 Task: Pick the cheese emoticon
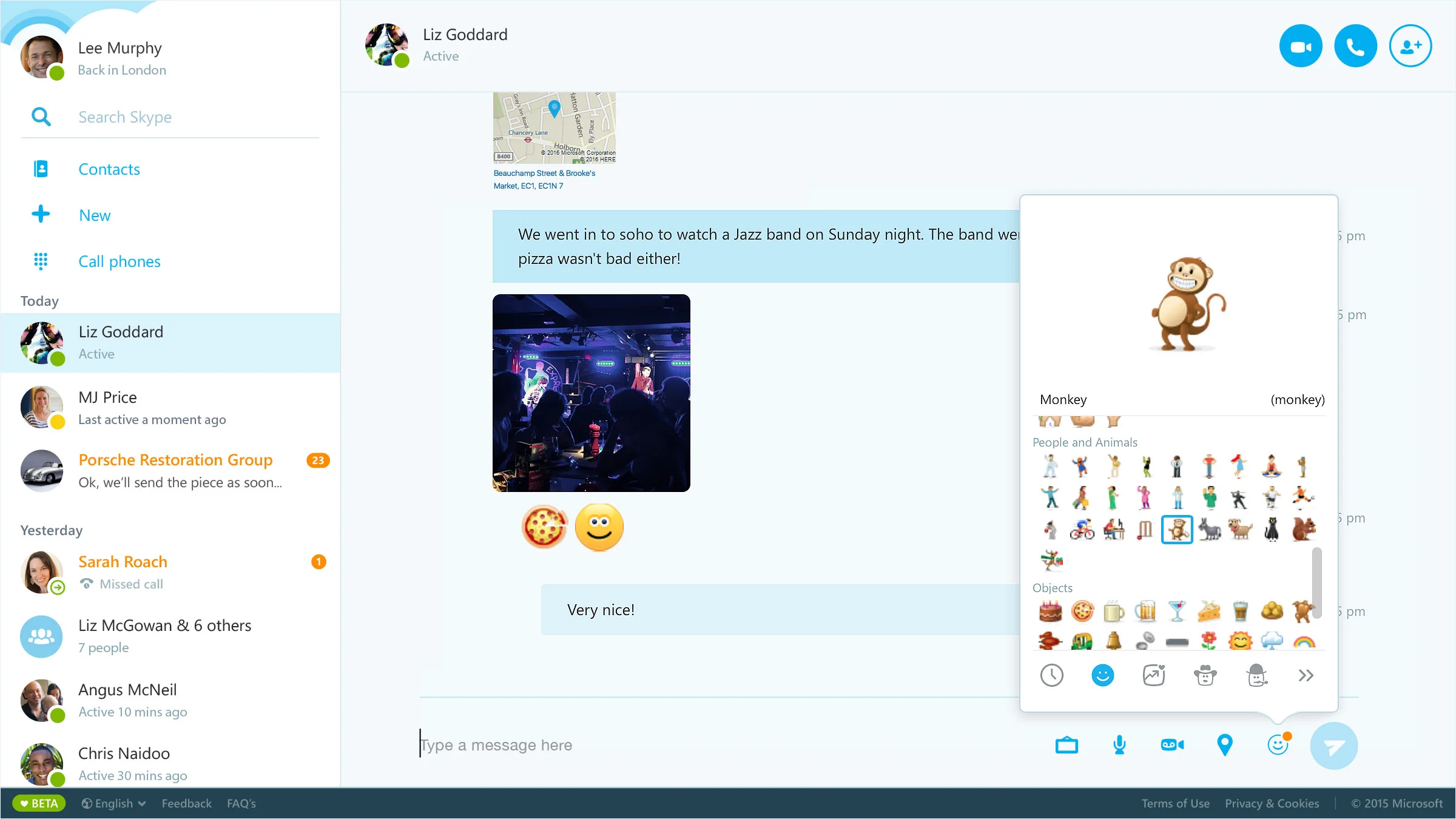[1208, 611]
